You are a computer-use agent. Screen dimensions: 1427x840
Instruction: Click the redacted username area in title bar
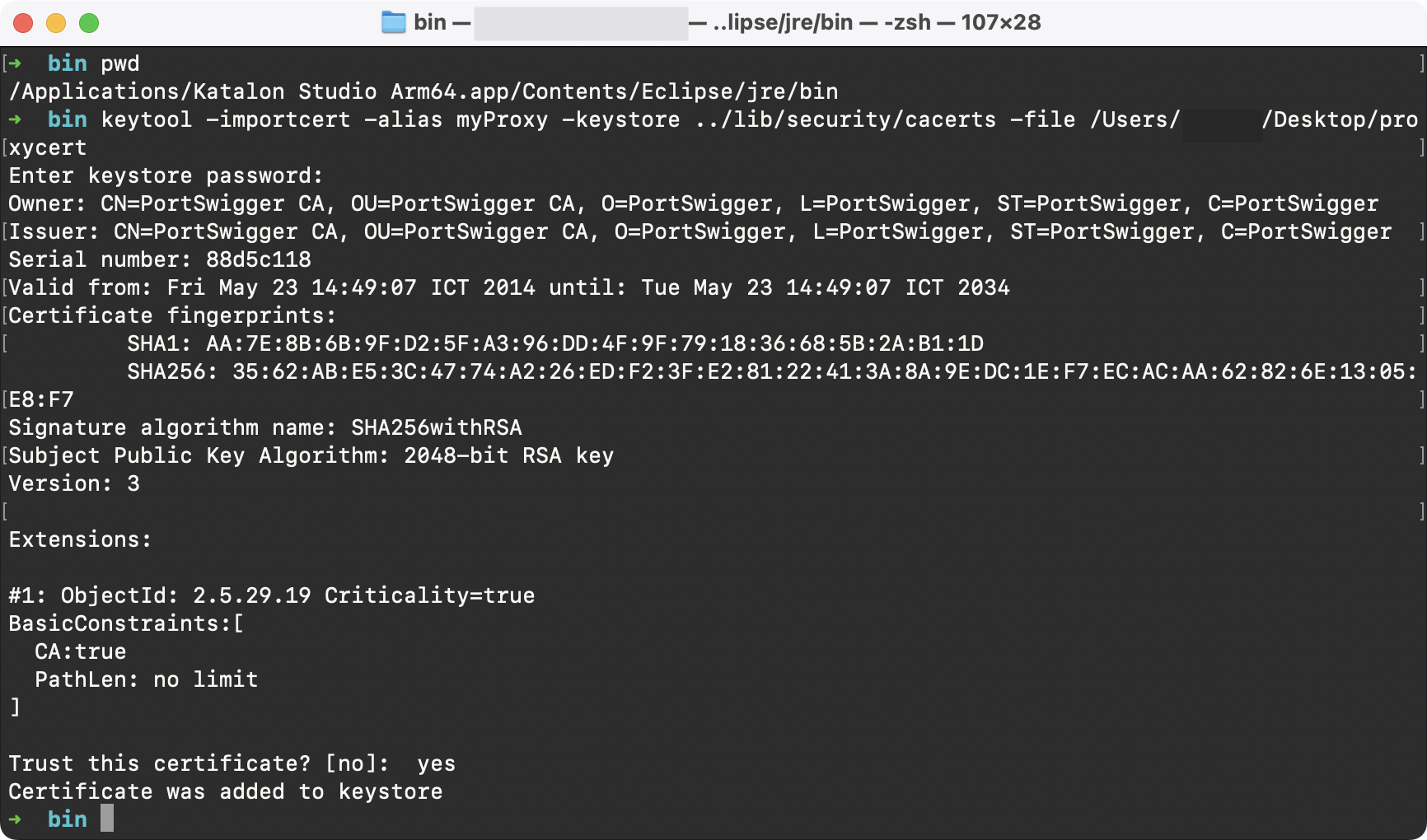[581, 22]
